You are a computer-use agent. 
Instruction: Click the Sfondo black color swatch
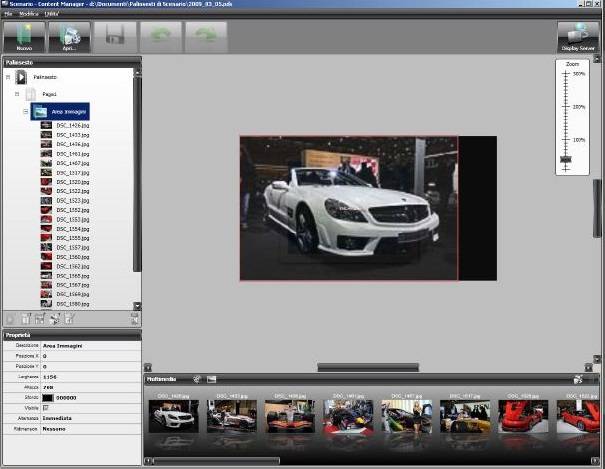47,397
